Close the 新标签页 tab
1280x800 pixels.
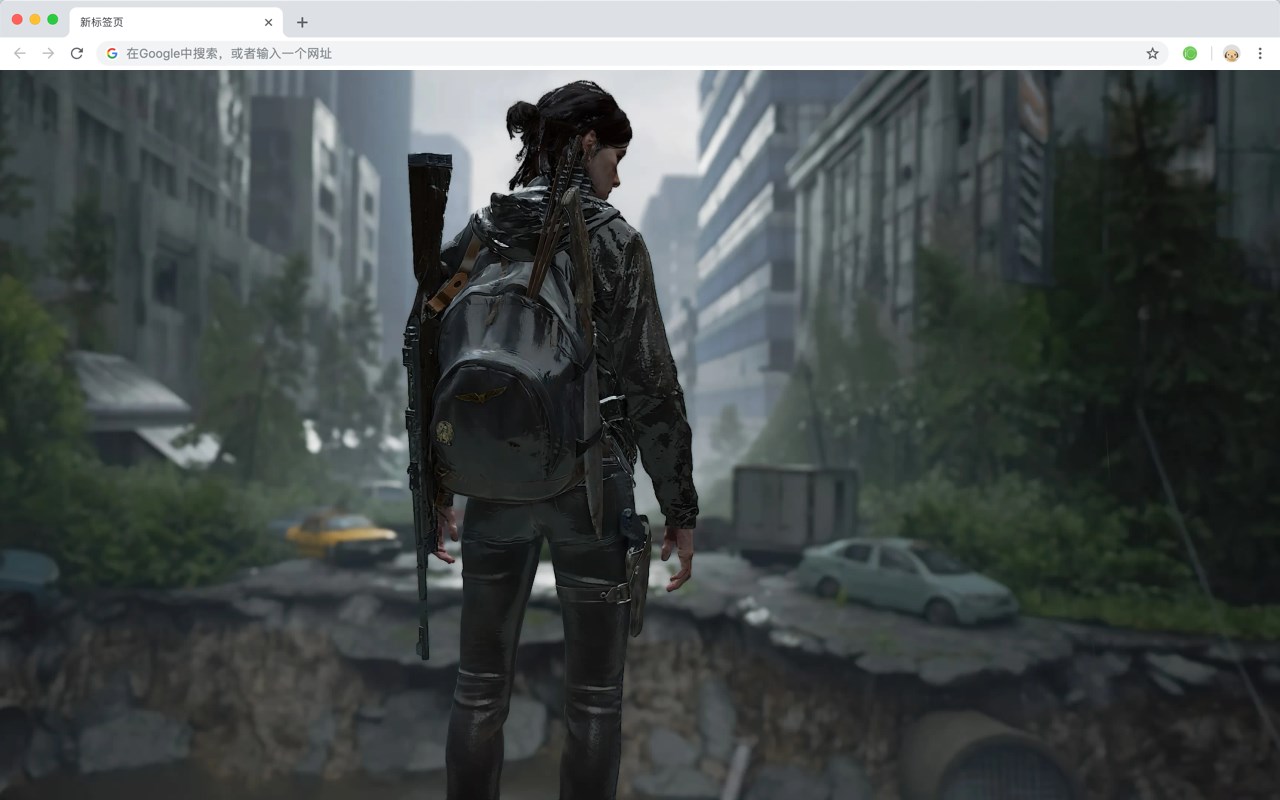pos(267,21)
